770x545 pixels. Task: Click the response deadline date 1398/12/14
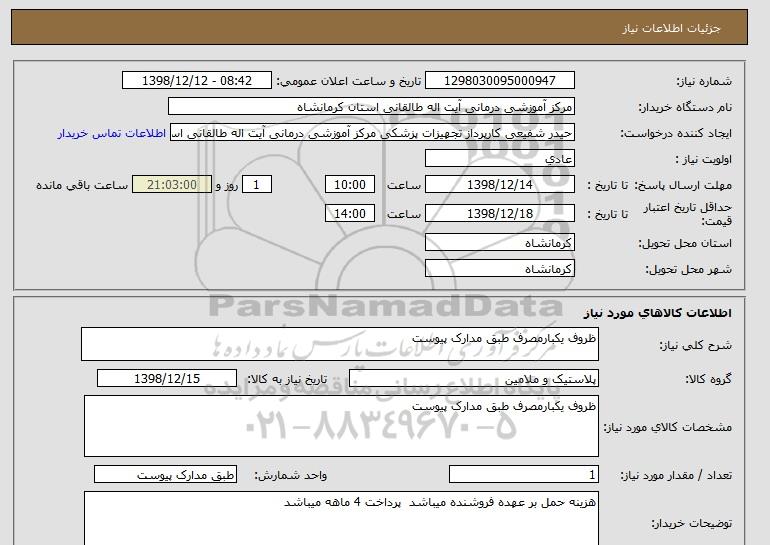[499, 185]
